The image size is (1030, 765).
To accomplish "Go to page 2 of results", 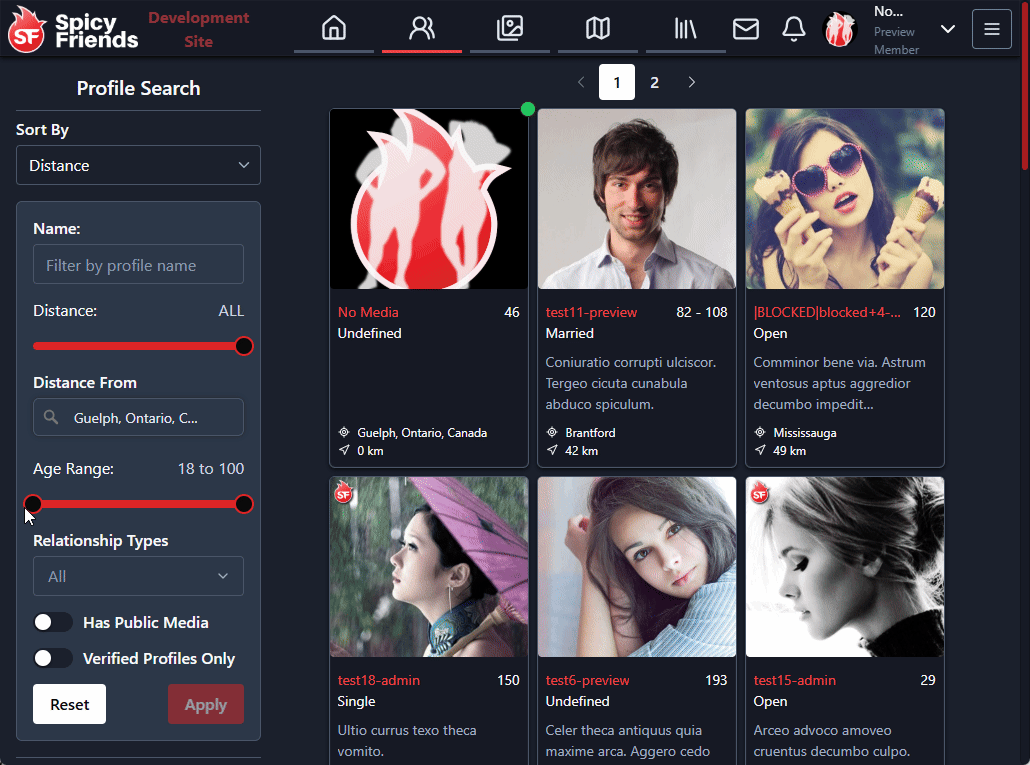I will click(x=655, y=82).
